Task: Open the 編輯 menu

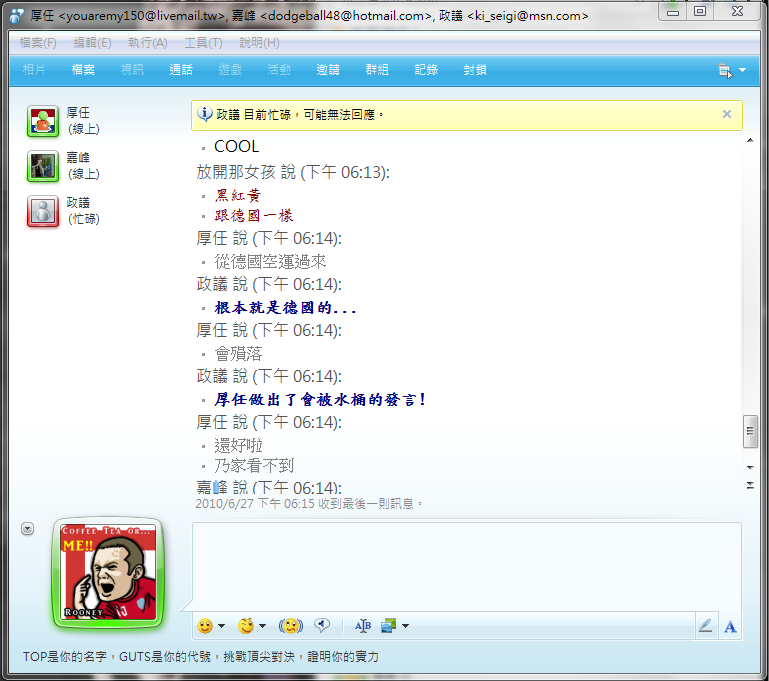Action: (92, 43)
